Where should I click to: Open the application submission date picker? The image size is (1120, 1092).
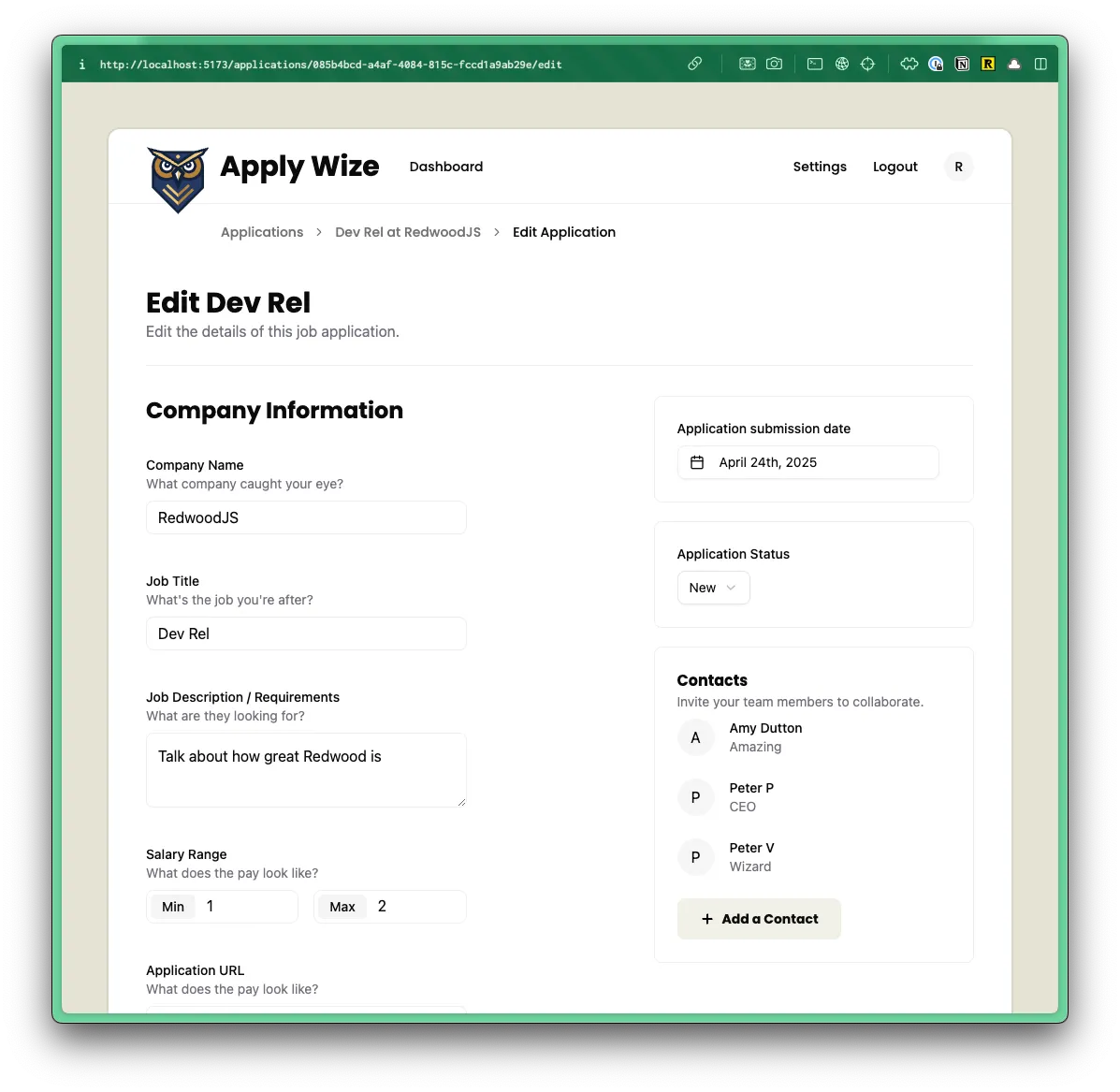[807, 462]
